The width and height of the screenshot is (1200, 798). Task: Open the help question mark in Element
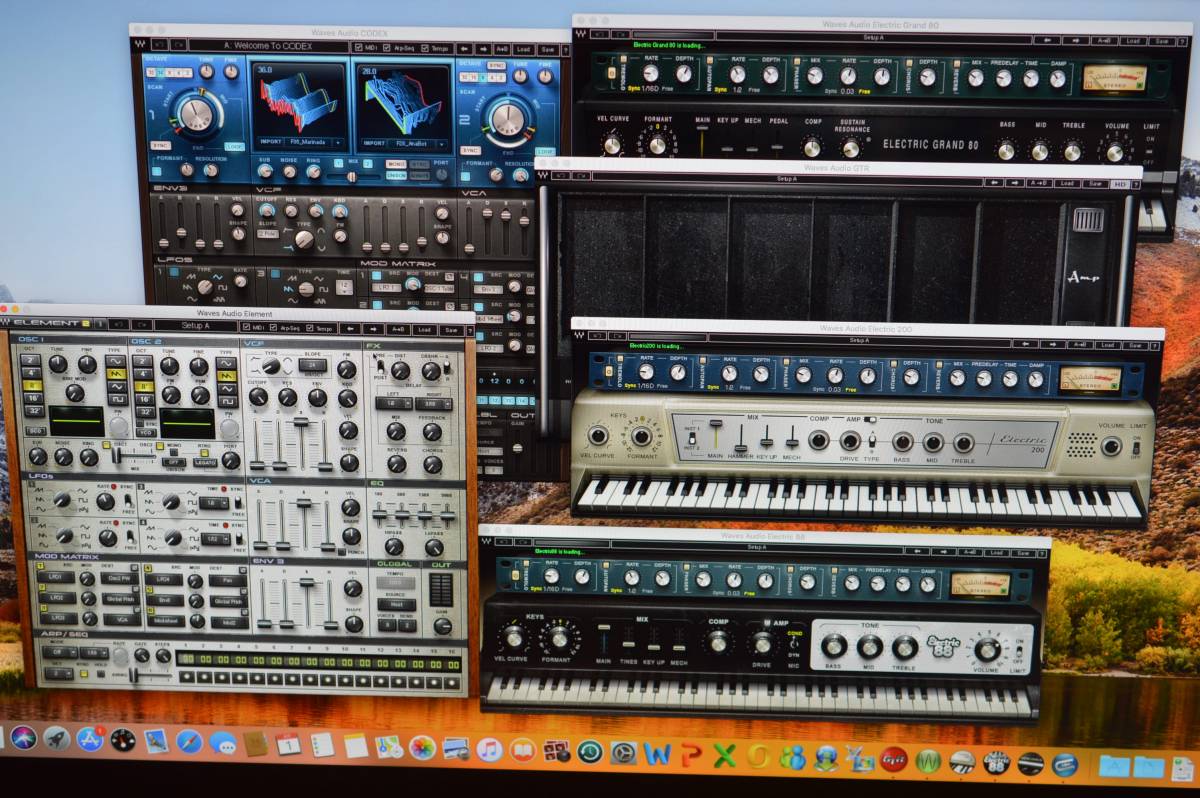(468, 329)
